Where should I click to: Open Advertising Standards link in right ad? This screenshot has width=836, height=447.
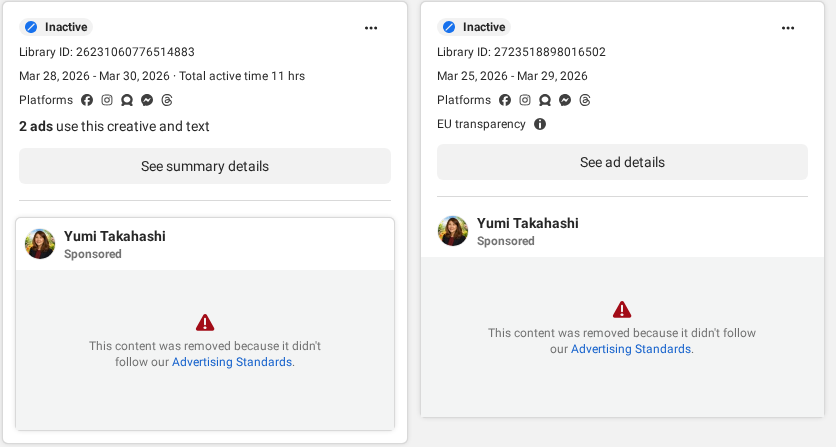click(x=631, y=349)
